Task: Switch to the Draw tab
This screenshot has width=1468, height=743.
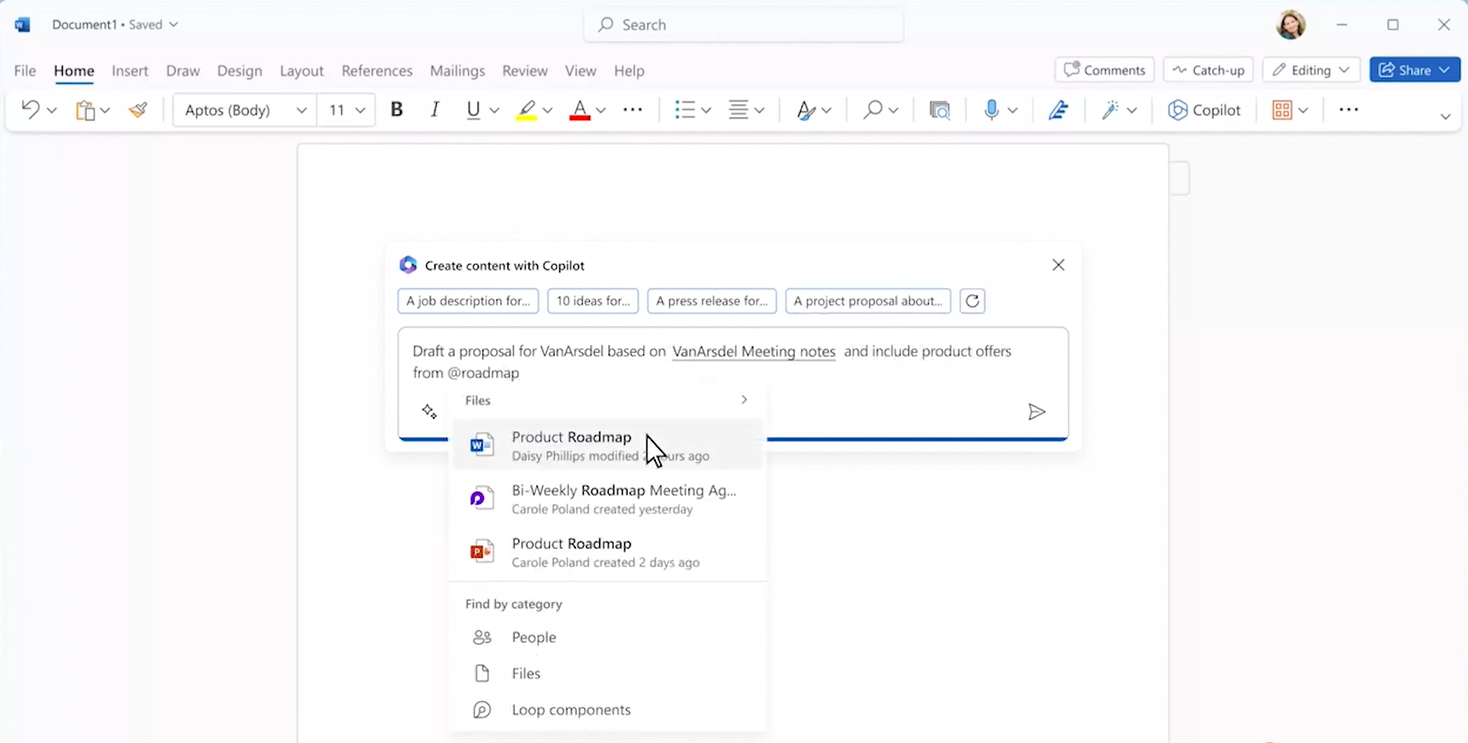Action: (183, 71)
